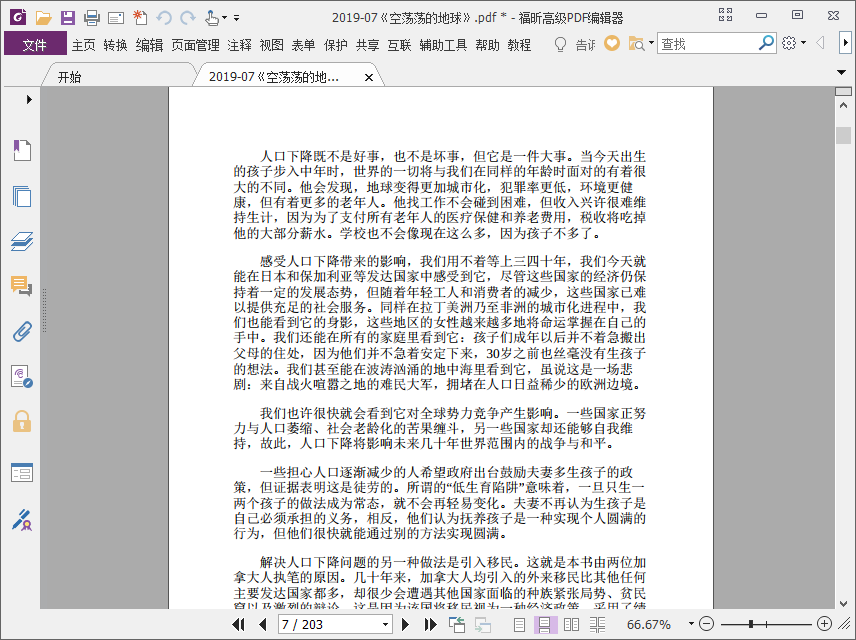Viewport: 856px width, 640px height.
Task: Go to the next page
Action: [x=405, y=624]
